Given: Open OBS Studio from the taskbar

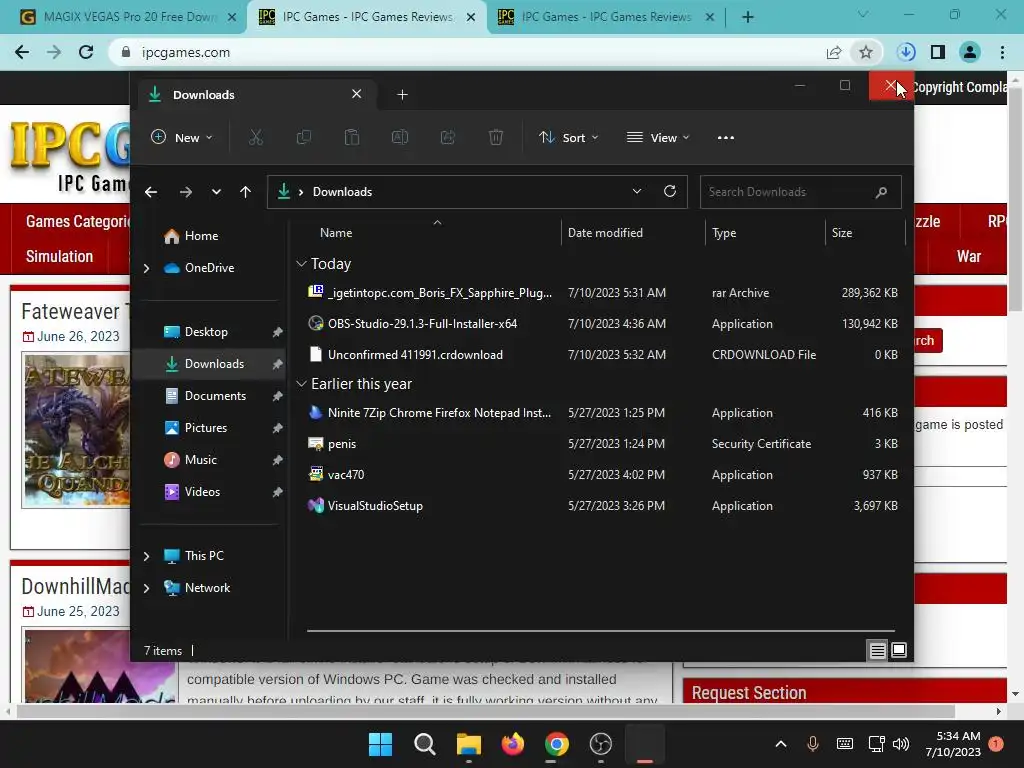Looking at the screenshot, I should click(x=601, y=744).
